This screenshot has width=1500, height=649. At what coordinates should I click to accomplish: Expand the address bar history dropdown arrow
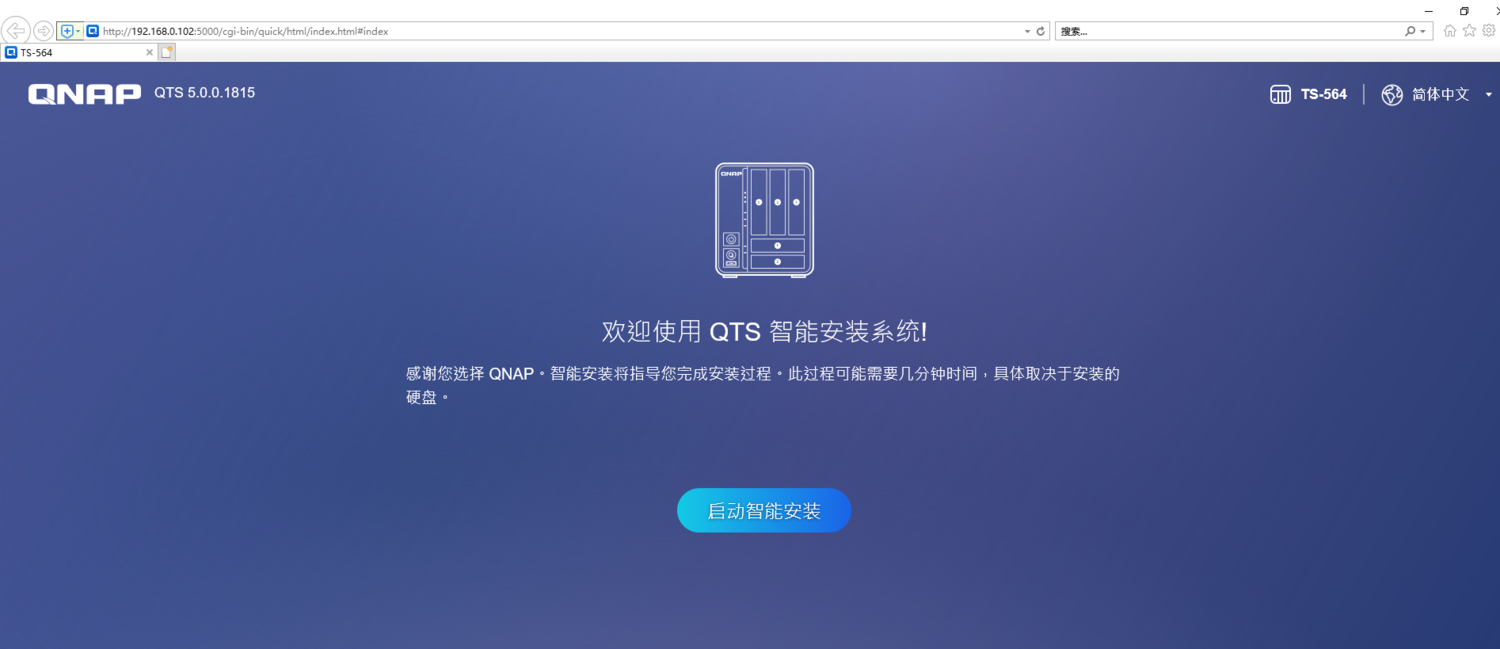(1027, 31)
